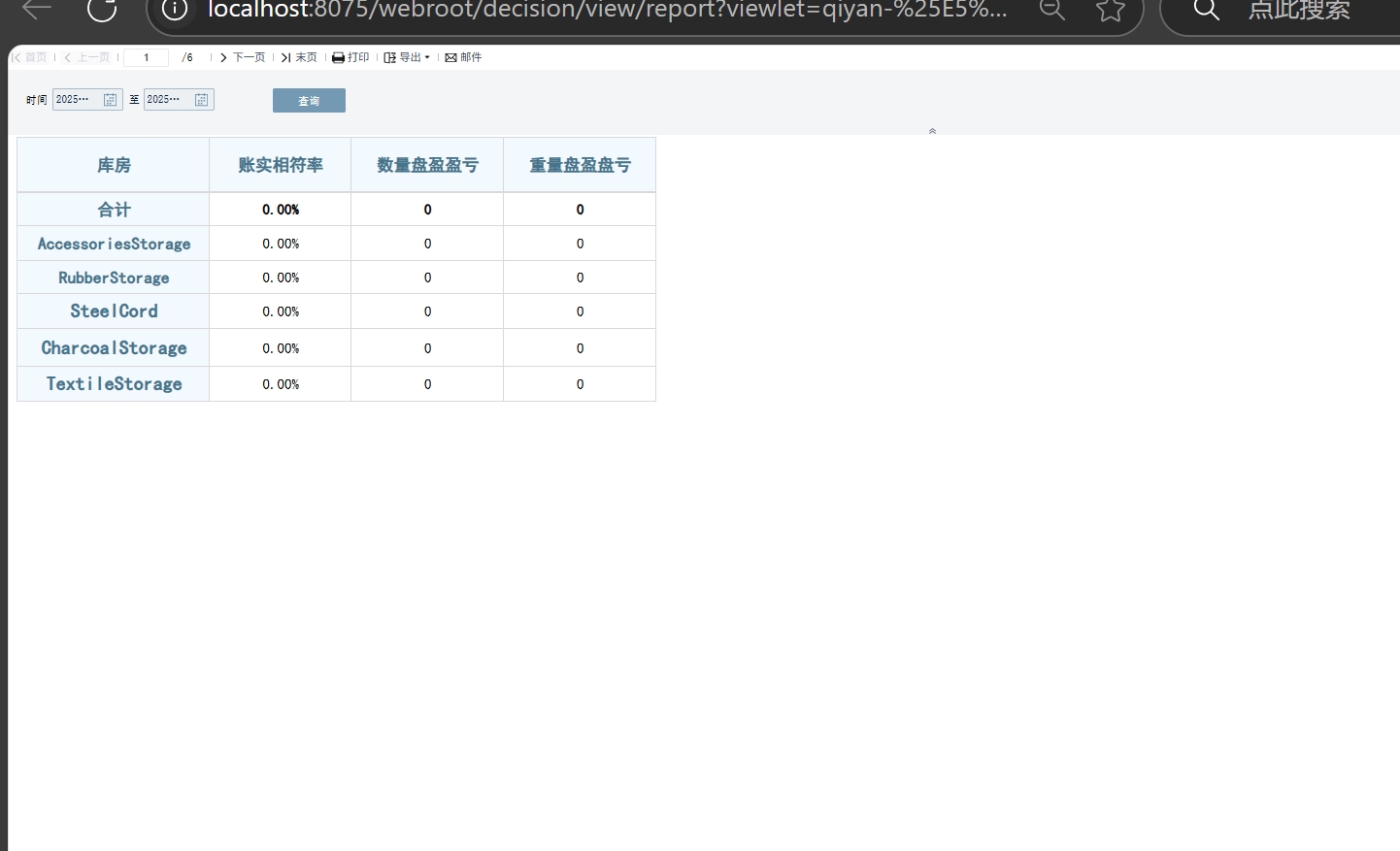Click TextileStorage row's 数量盘盈盈亏 value
Image resolution: width=1400 pixels, height=851 pixels.
point(427,384)
